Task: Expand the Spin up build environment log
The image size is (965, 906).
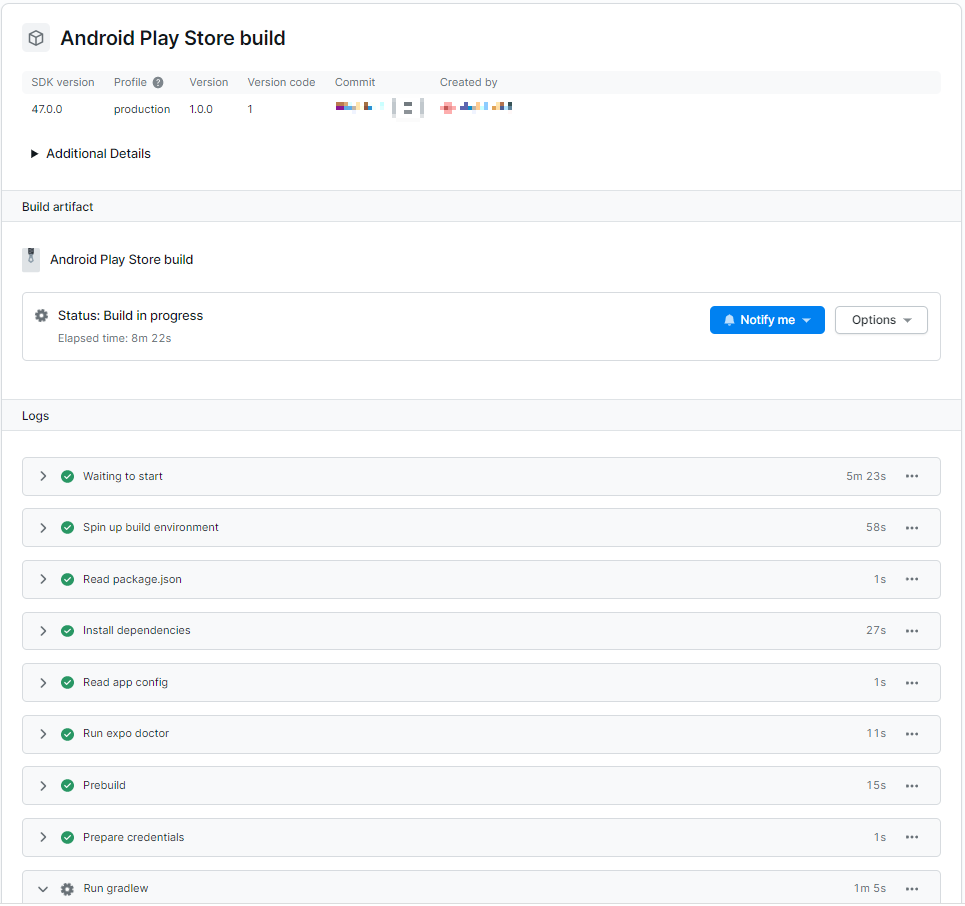Action: (43, 528)
